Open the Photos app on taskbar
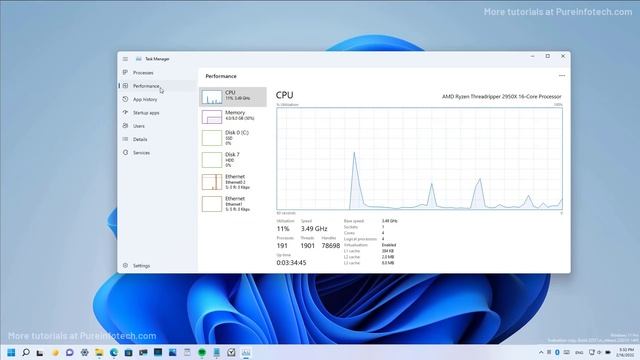 click(x=173, y=352)
